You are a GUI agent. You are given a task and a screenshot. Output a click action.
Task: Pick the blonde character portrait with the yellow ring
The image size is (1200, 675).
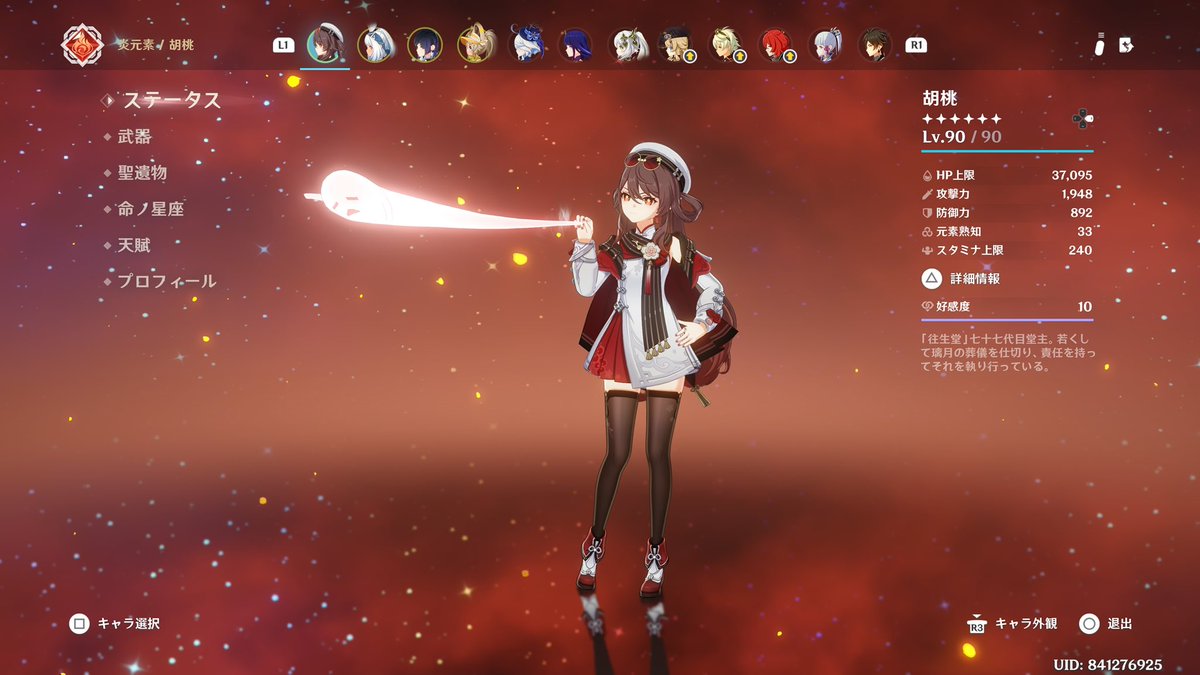pyautogui.click(x=475, y=44)
